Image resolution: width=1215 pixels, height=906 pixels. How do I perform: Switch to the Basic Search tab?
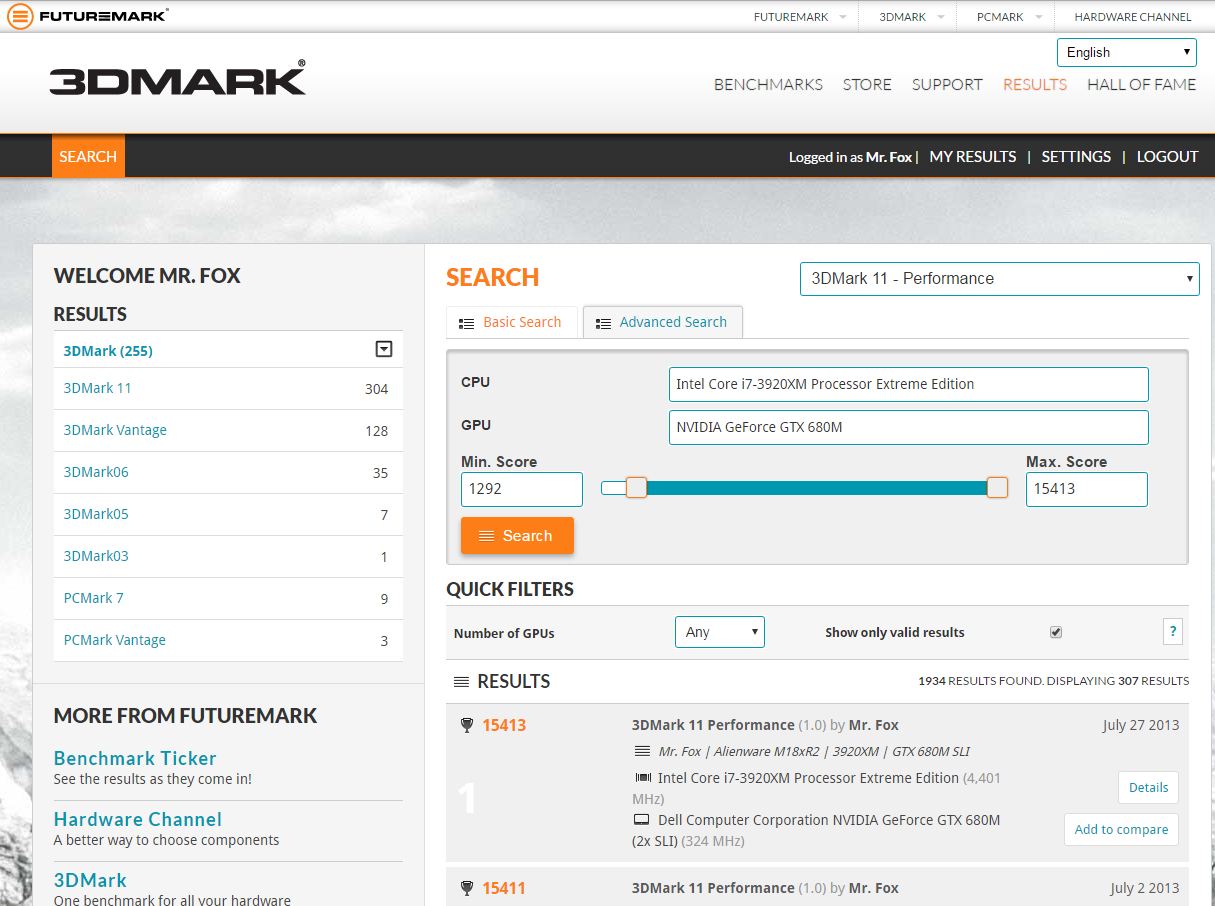pyautogui.click(x=512, y=322)
